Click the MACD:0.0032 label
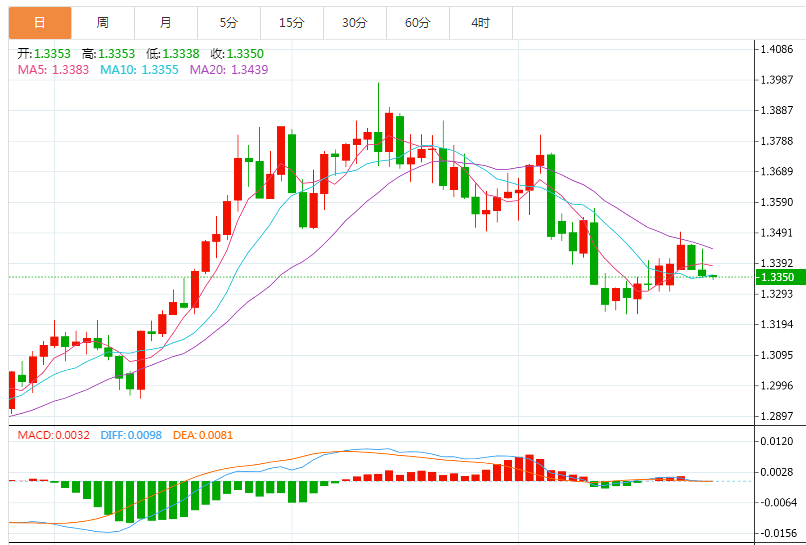This screenshot has height=545, width=806. coord(53,435)
